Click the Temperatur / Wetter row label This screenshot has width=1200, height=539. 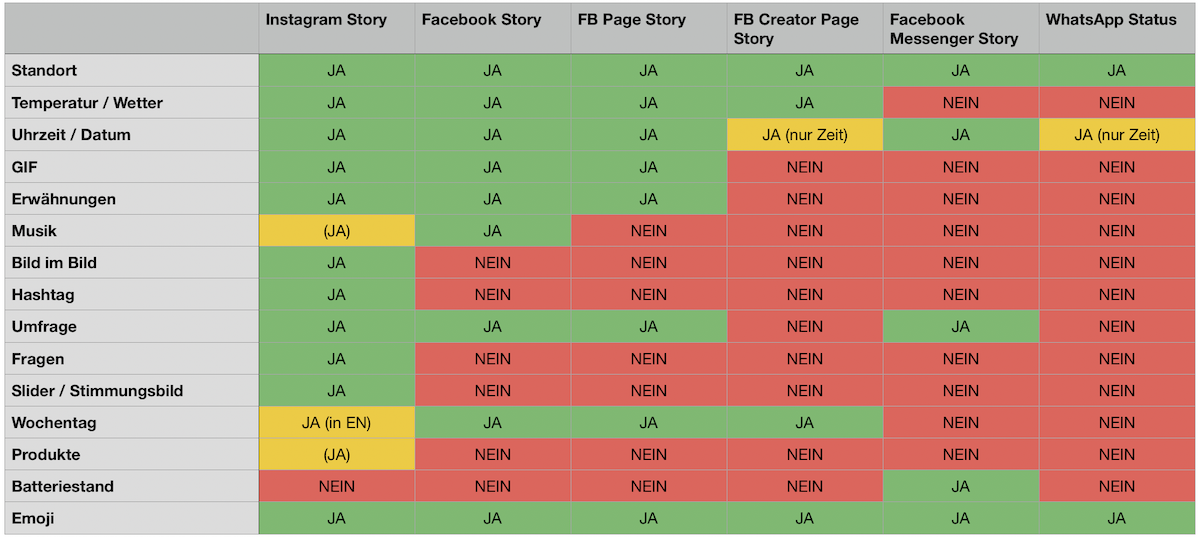[x=132, y=103]
